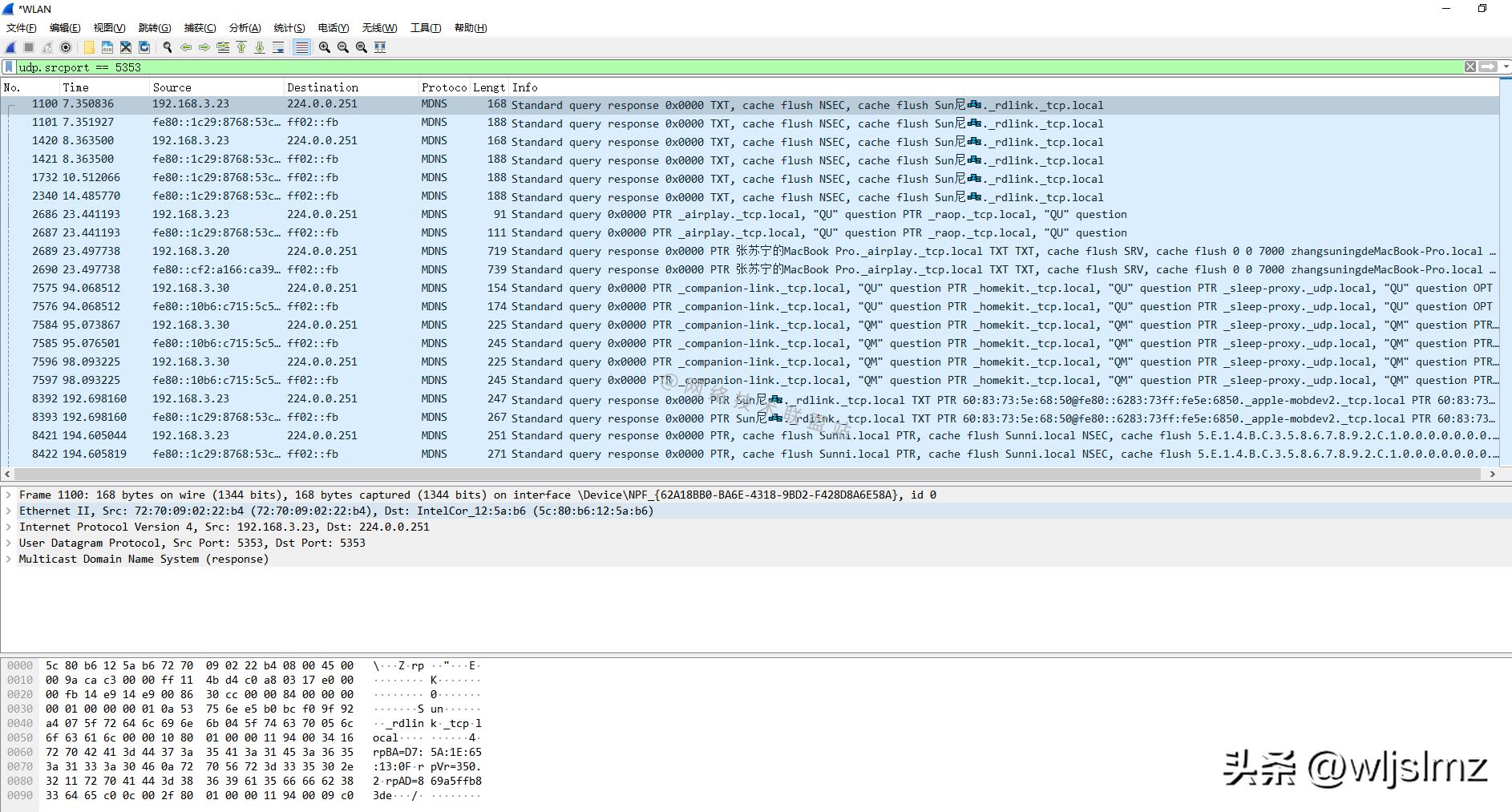Open the display filter history dropdown arrow
The image size is (1512, 812).
pyautogui.click(x=1506, y=67)
